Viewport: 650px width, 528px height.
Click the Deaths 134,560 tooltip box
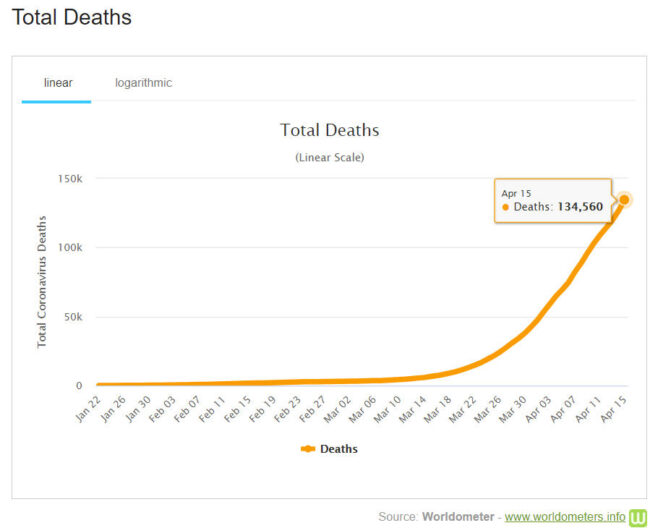click(x=552, y=199)
